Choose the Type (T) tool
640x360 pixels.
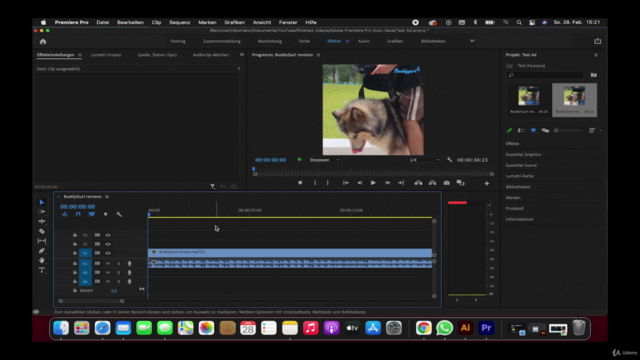[x=42, y=270]
